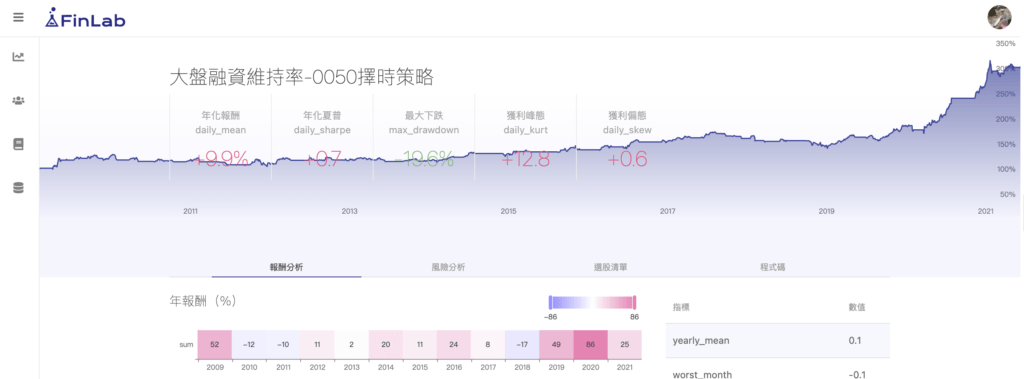Viewport: 1024px width, 379px height.
Task: Click the 年化報酬 daily_mean stat
Action: pyautogui.click(x=221, y=137)
